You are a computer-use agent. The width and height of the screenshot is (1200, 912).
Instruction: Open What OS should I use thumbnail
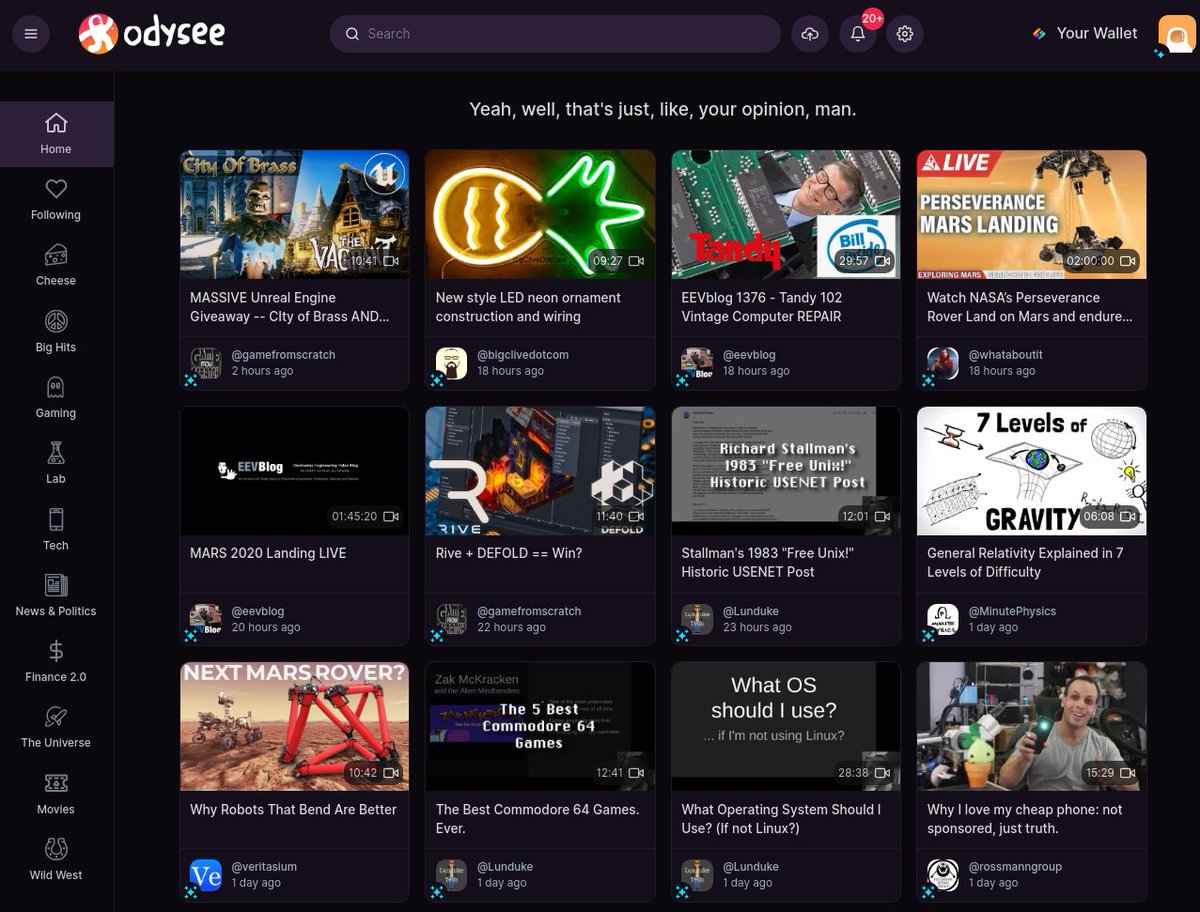[786, 727]
